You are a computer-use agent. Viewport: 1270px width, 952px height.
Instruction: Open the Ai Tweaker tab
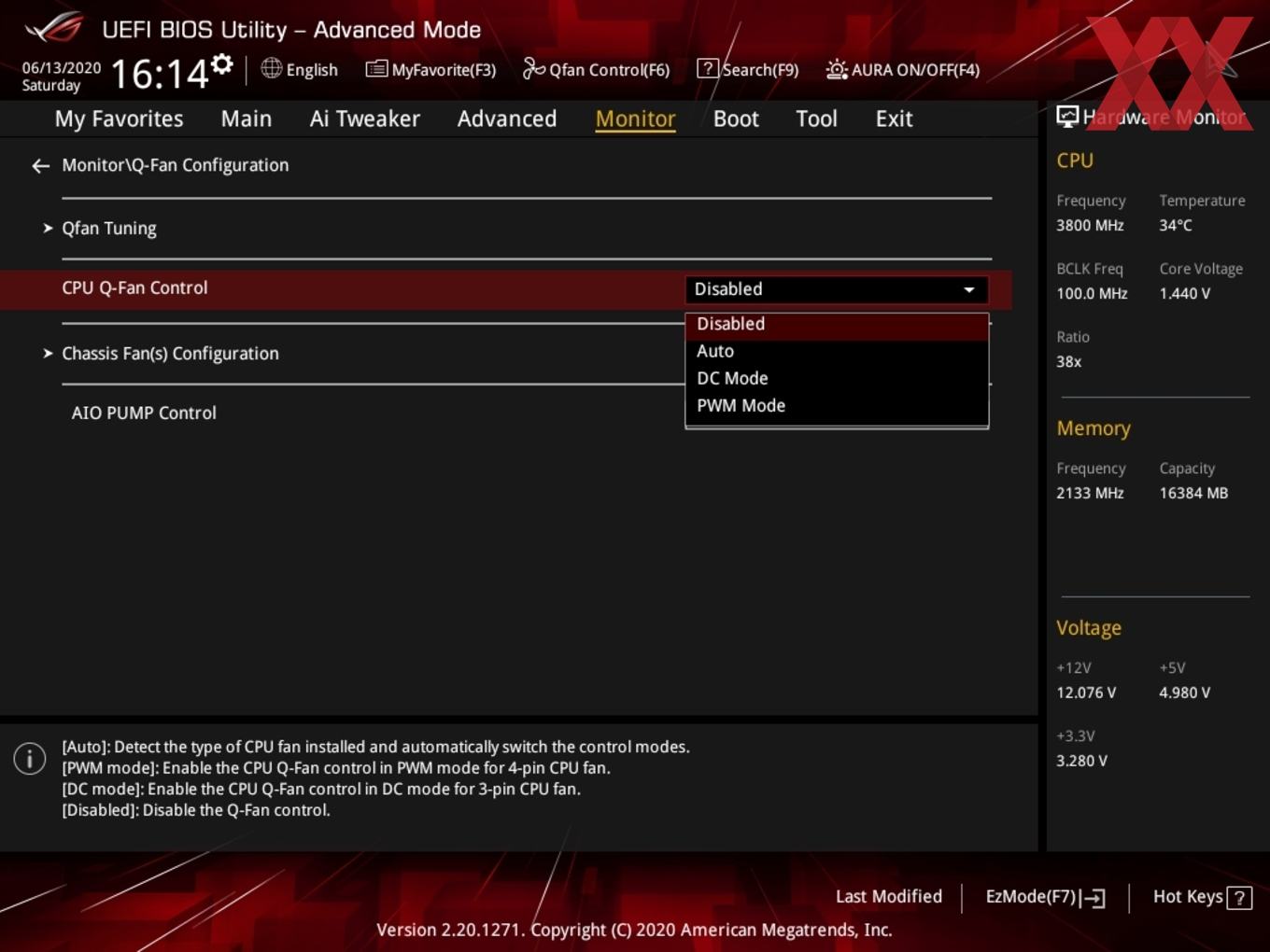pyautogui.click(x=365, y=119)
